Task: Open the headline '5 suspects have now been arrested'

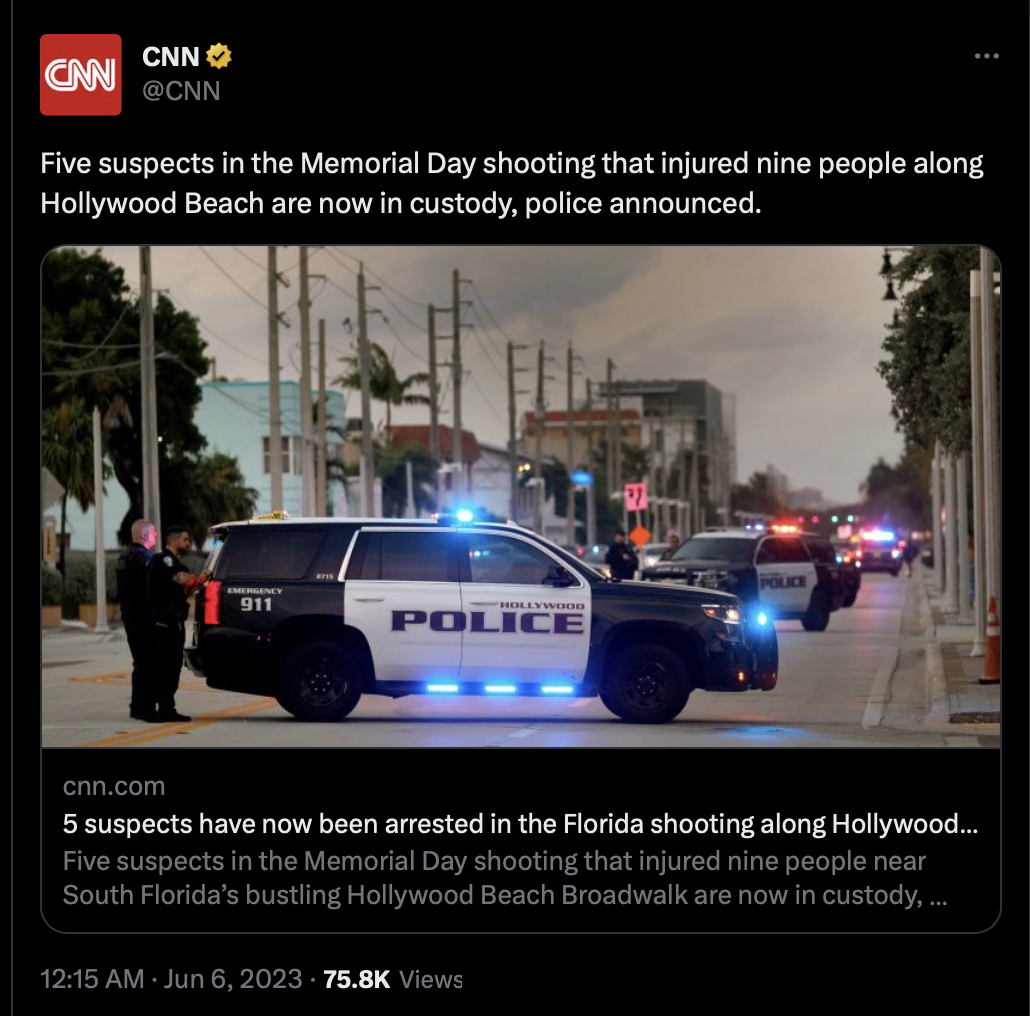Action: 520,824
